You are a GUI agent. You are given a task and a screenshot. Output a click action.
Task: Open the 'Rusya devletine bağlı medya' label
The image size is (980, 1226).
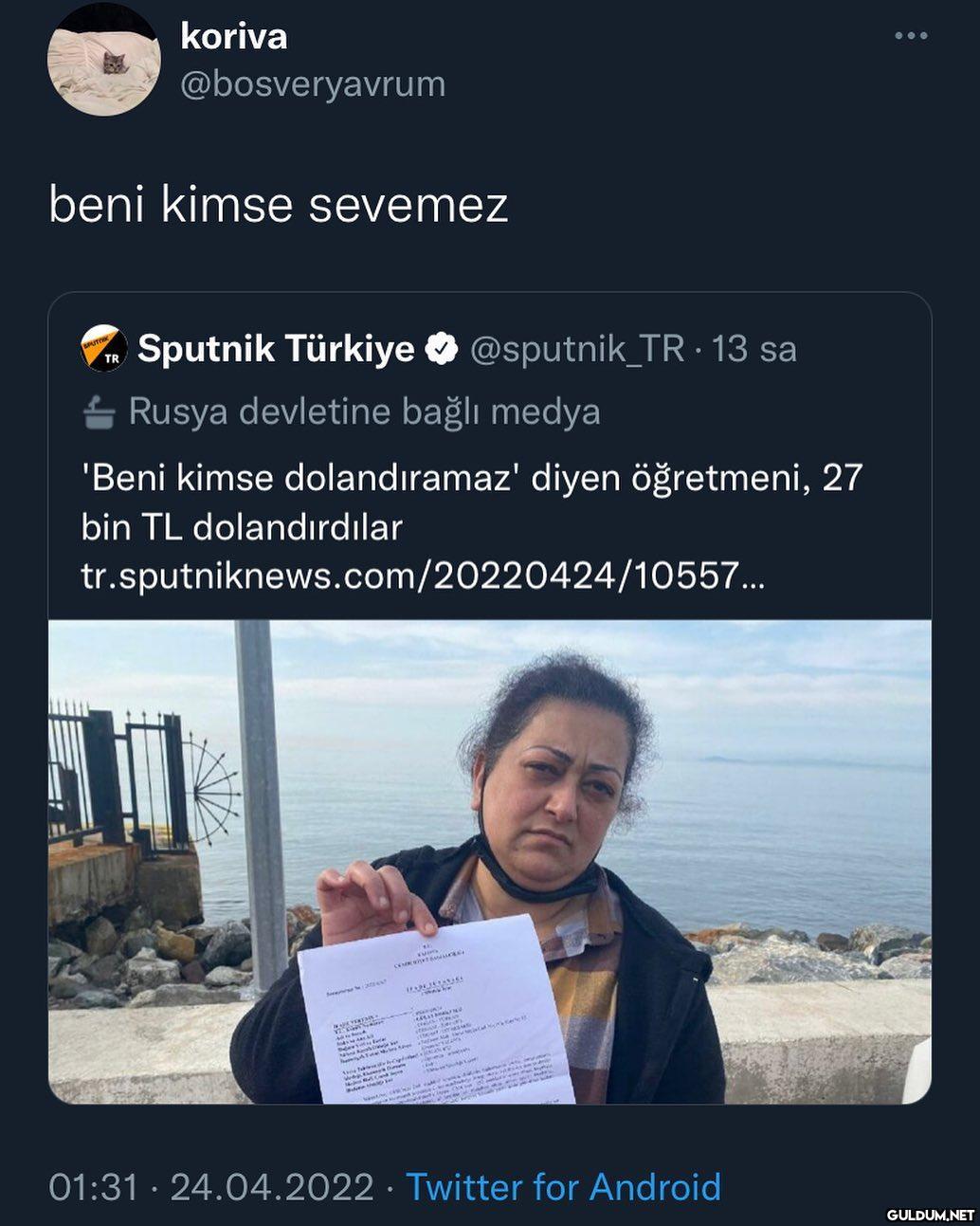point(364,412)
